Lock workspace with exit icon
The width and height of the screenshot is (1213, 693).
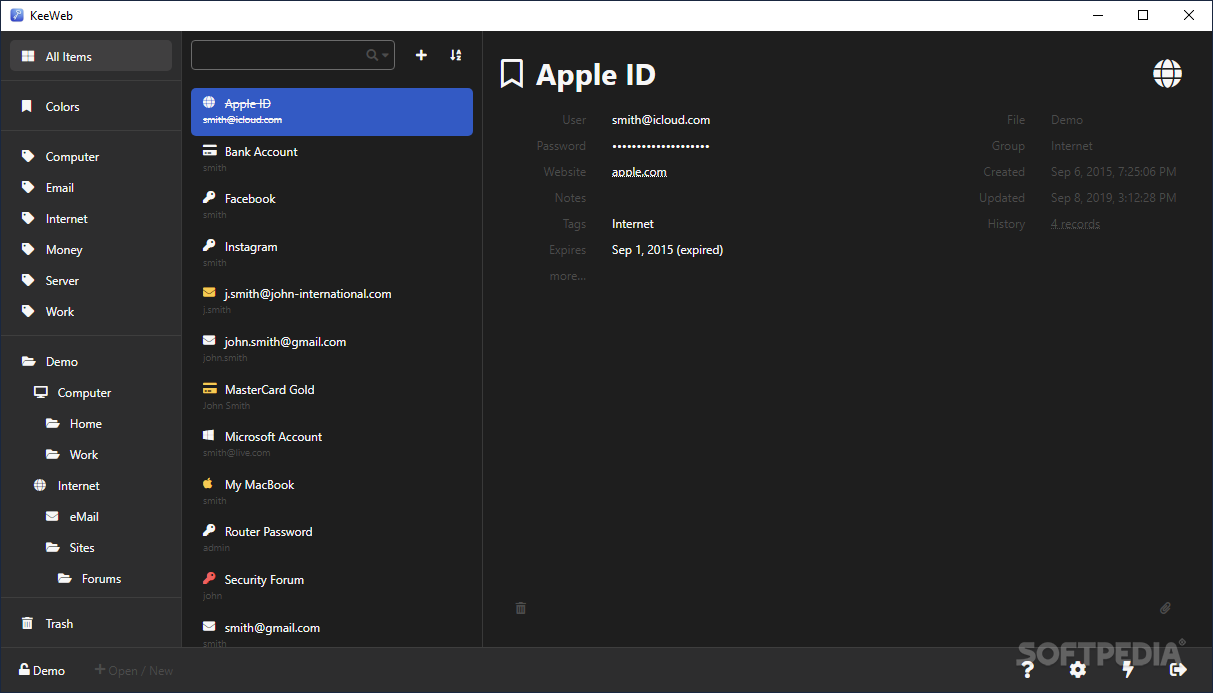[x=1178, y=669]
